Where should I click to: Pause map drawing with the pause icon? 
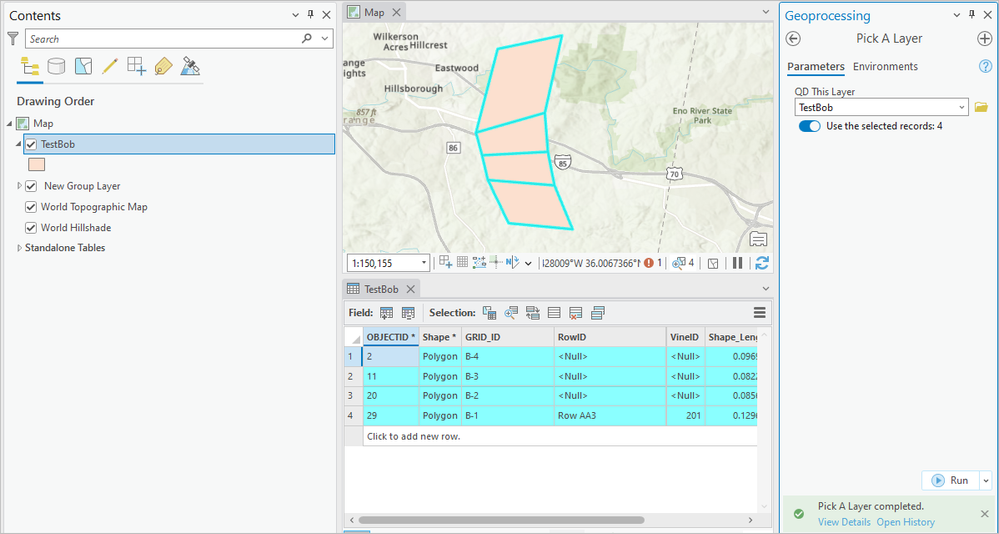point(738,263)
